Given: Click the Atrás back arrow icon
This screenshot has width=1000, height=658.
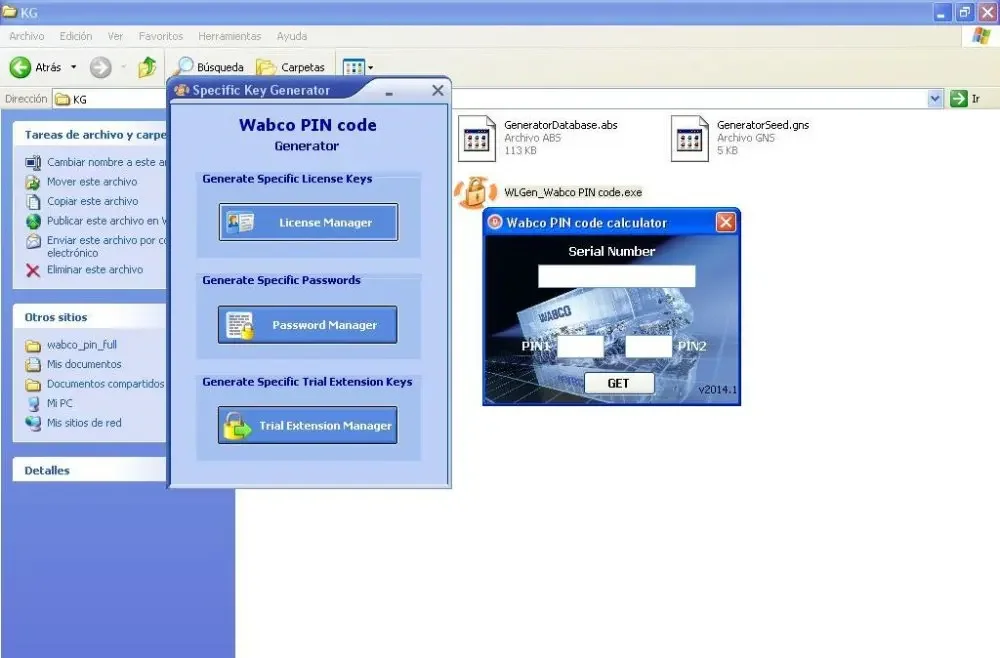Looking at the screenshot, I should pyautogui.click(x=20, y=67).
